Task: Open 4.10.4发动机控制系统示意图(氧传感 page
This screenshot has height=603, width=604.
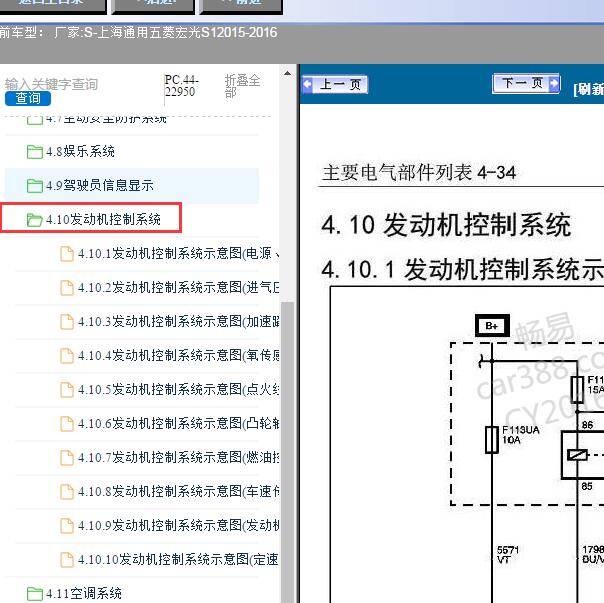Action: 179,355
